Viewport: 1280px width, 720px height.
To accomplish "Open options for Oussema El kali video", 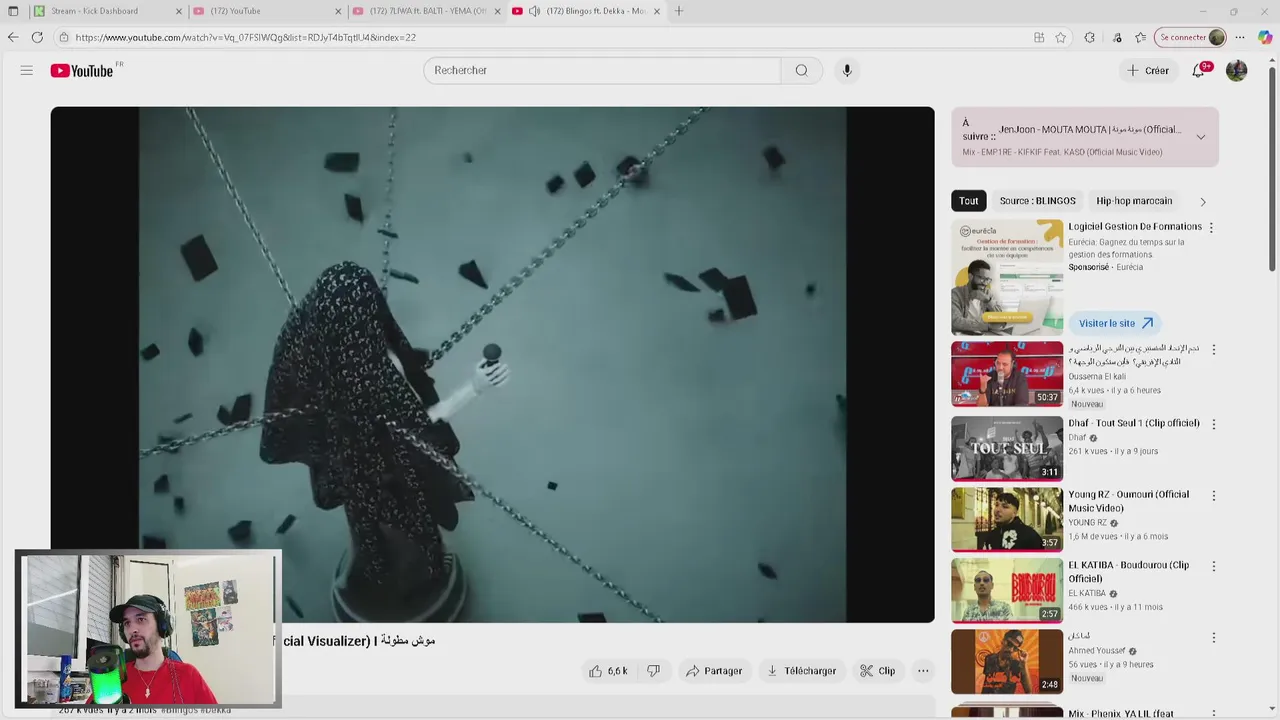I will tap(1214, 350).
